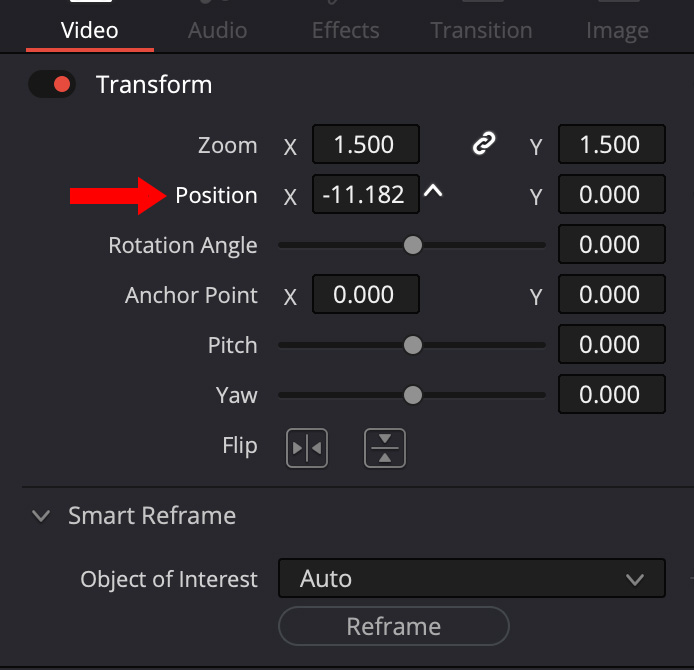694x670 pixels.
Task: Toggle the Transform enable switch
Action: 52,85
